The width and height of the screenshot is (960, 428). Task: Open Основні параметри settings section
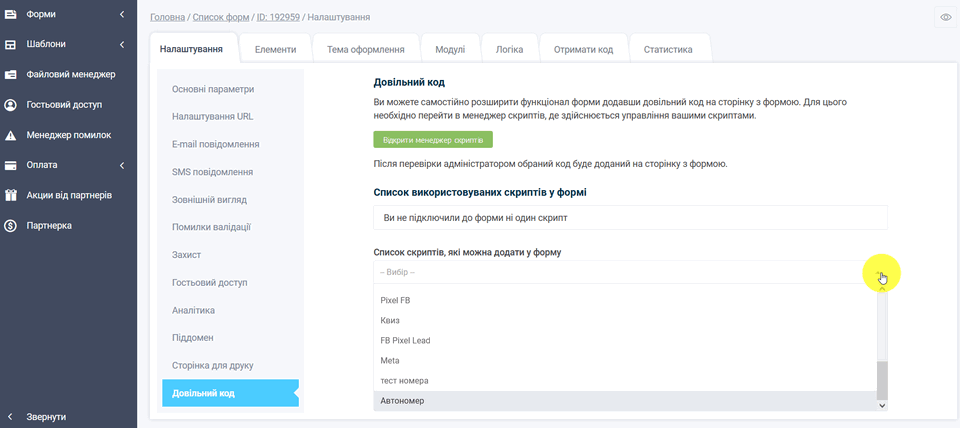tap(213, 89)
